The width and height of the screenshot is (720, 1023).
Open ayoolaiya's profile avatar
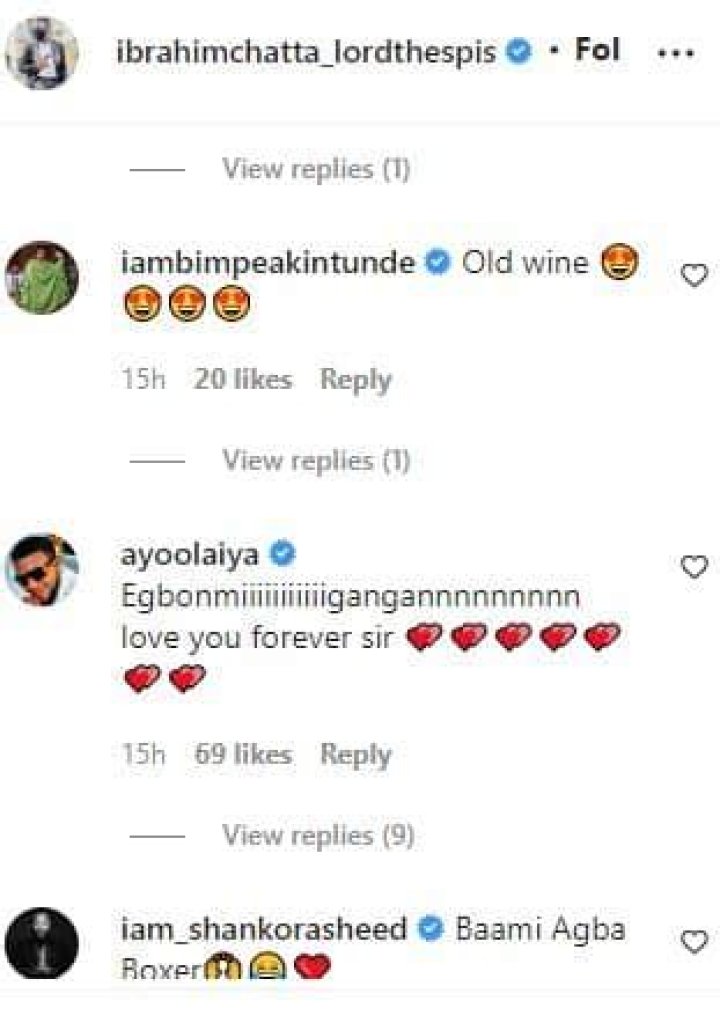42,570
